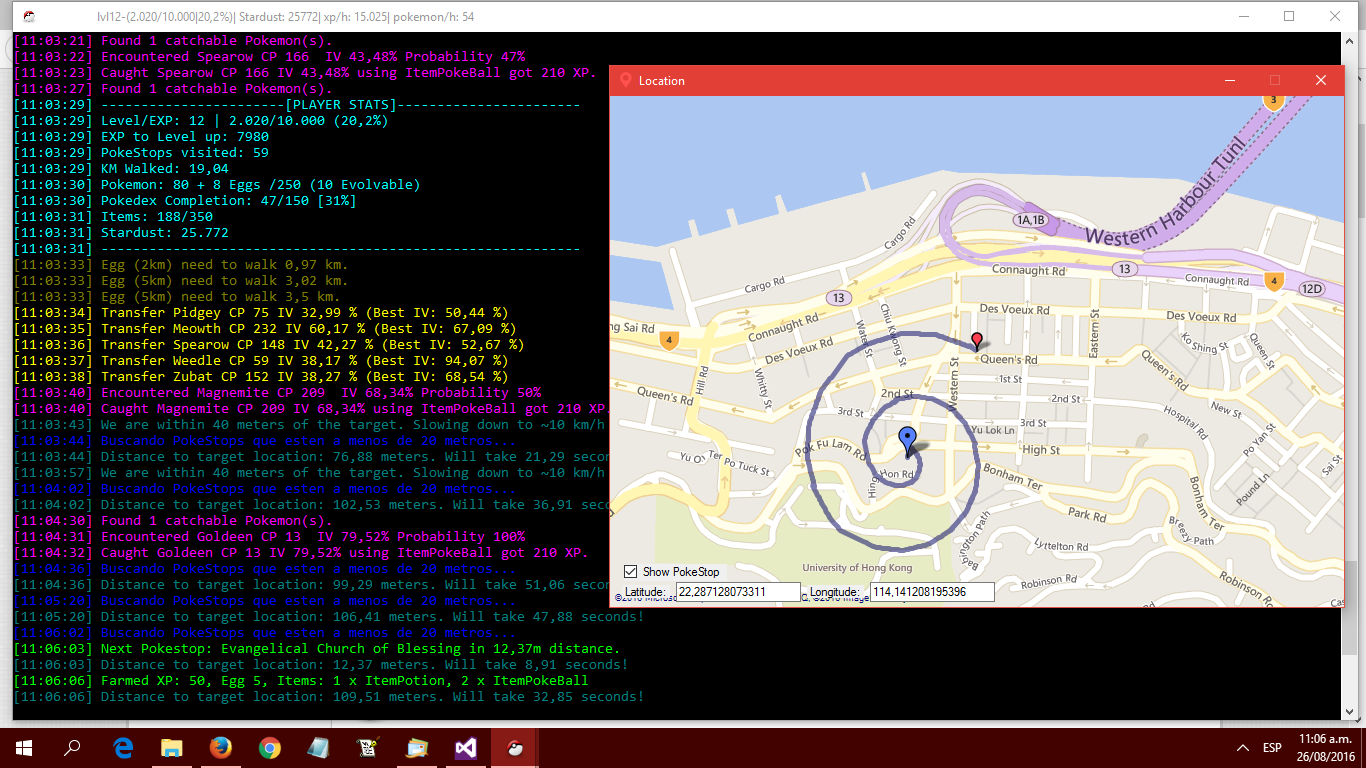
Task: Click the 'Caught Goldeen CP 13' log line
Action: (x=302, y=553)
